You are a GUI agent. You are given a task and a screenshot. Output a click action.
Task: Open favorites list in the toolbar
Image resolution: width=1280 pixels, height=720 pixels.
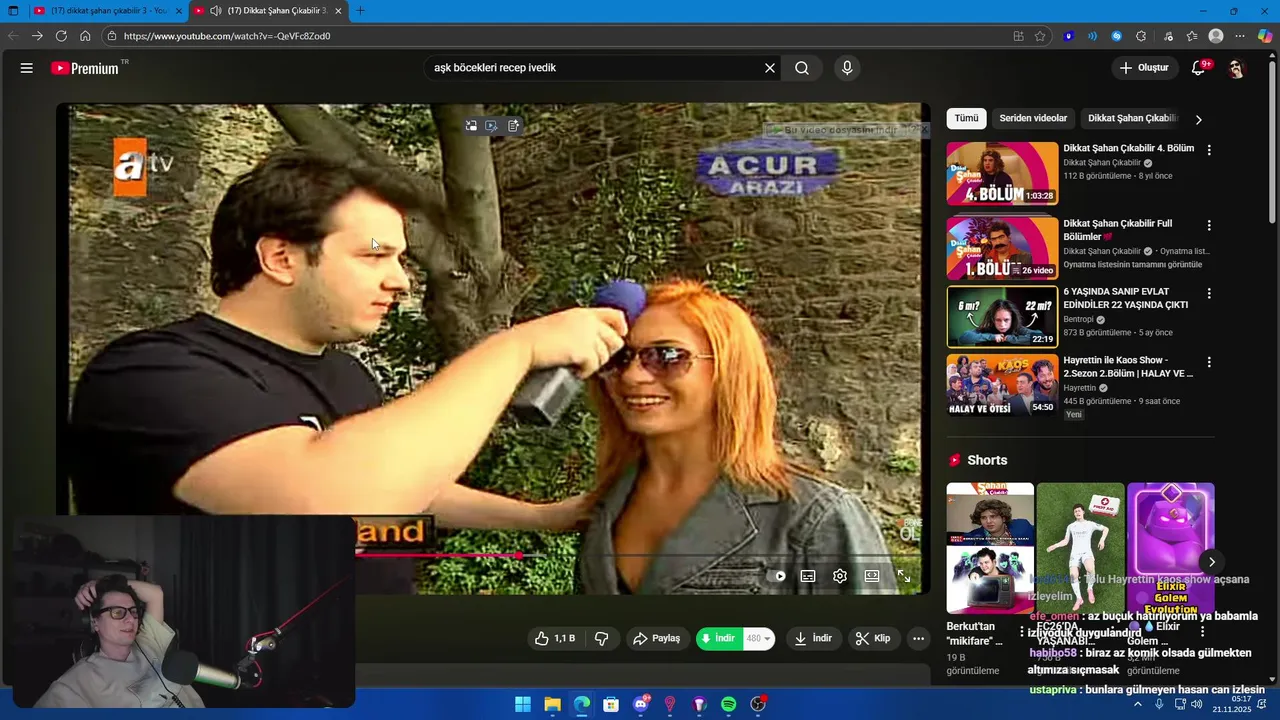point(1191,36)
